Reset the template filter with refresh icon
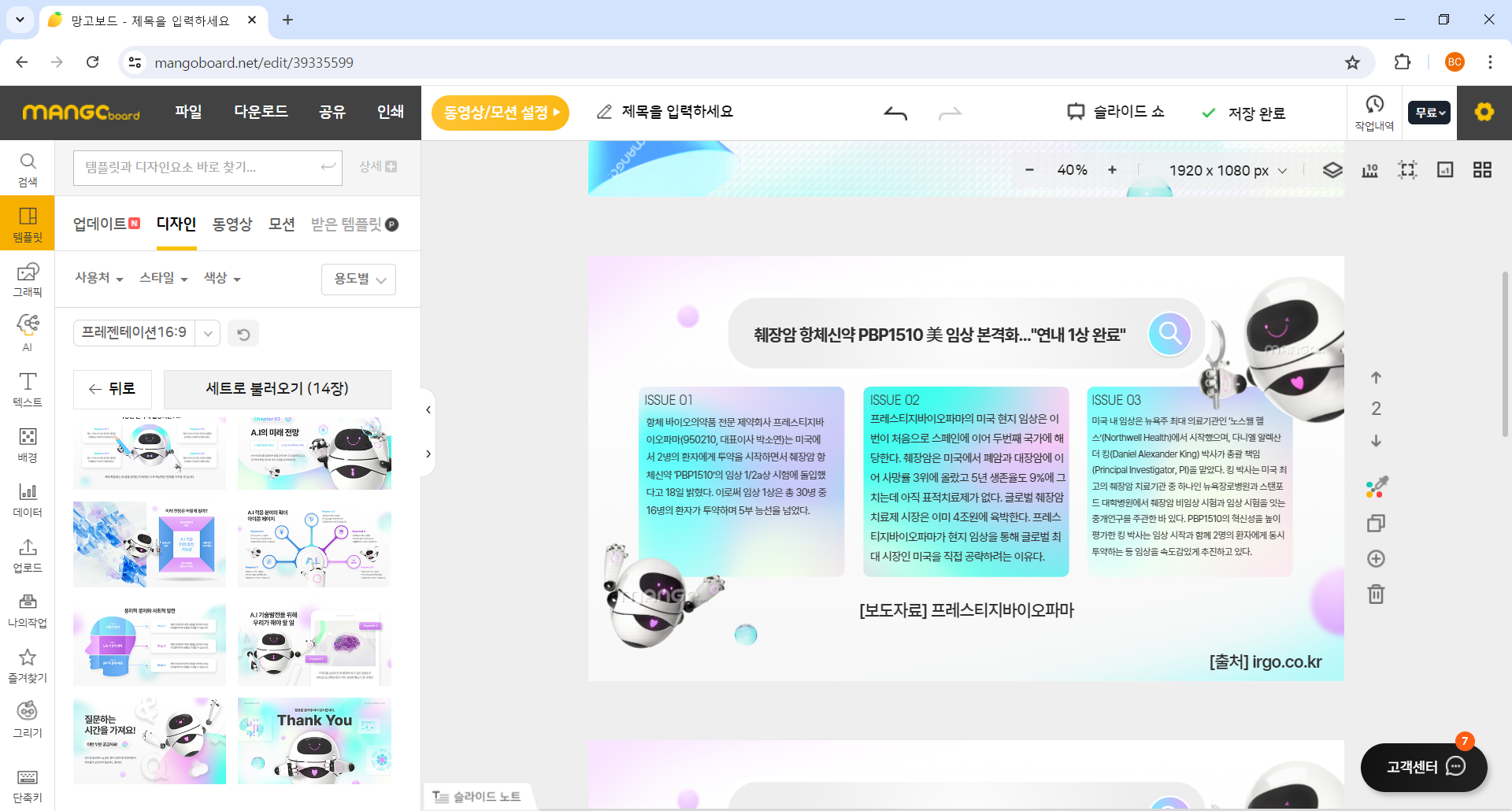Image resolution: width=1512 pixels, height=811 pixels. coord(243,334)
